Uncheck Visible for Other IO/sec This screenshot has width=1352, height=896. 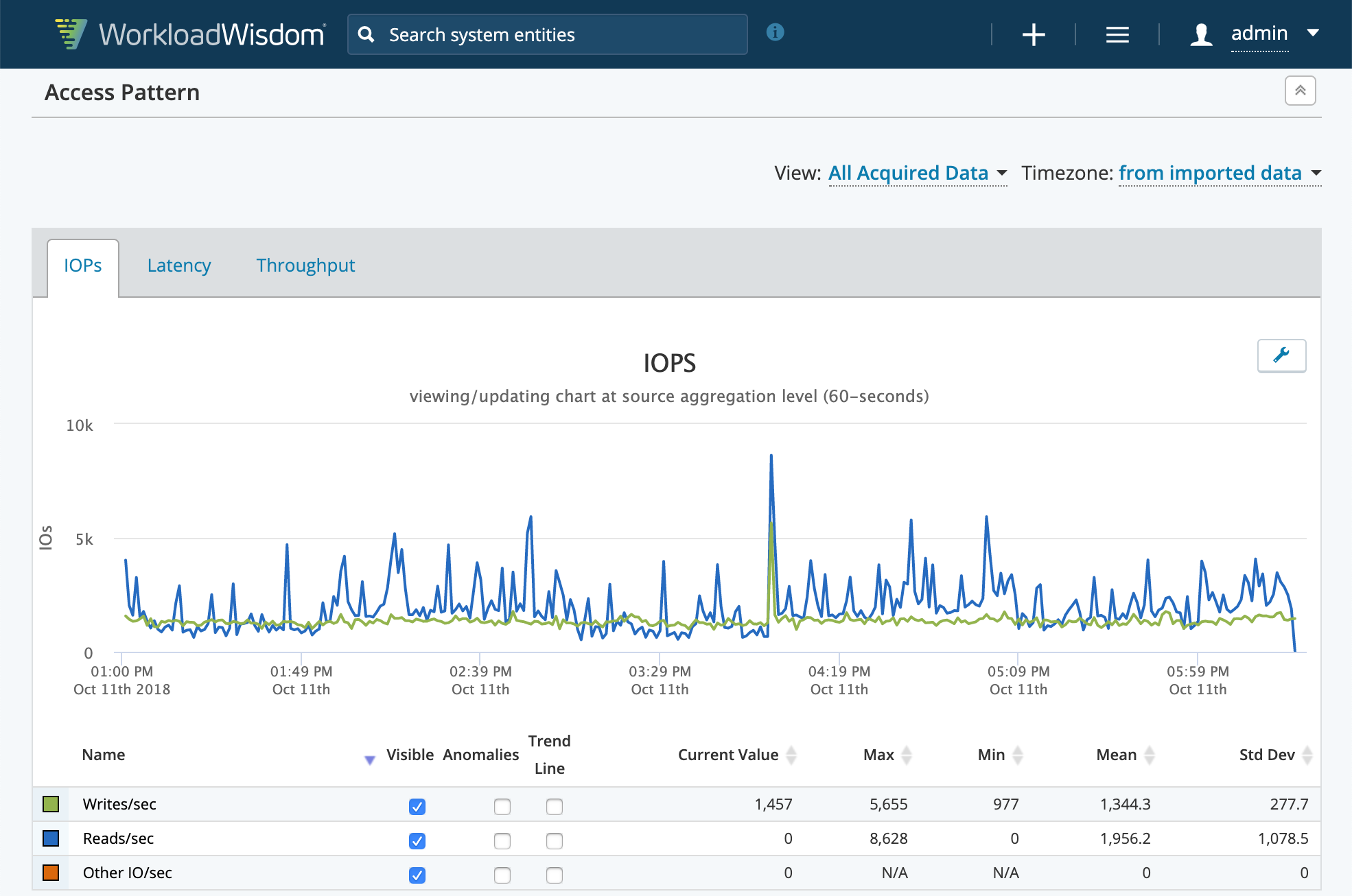(417, 875)
